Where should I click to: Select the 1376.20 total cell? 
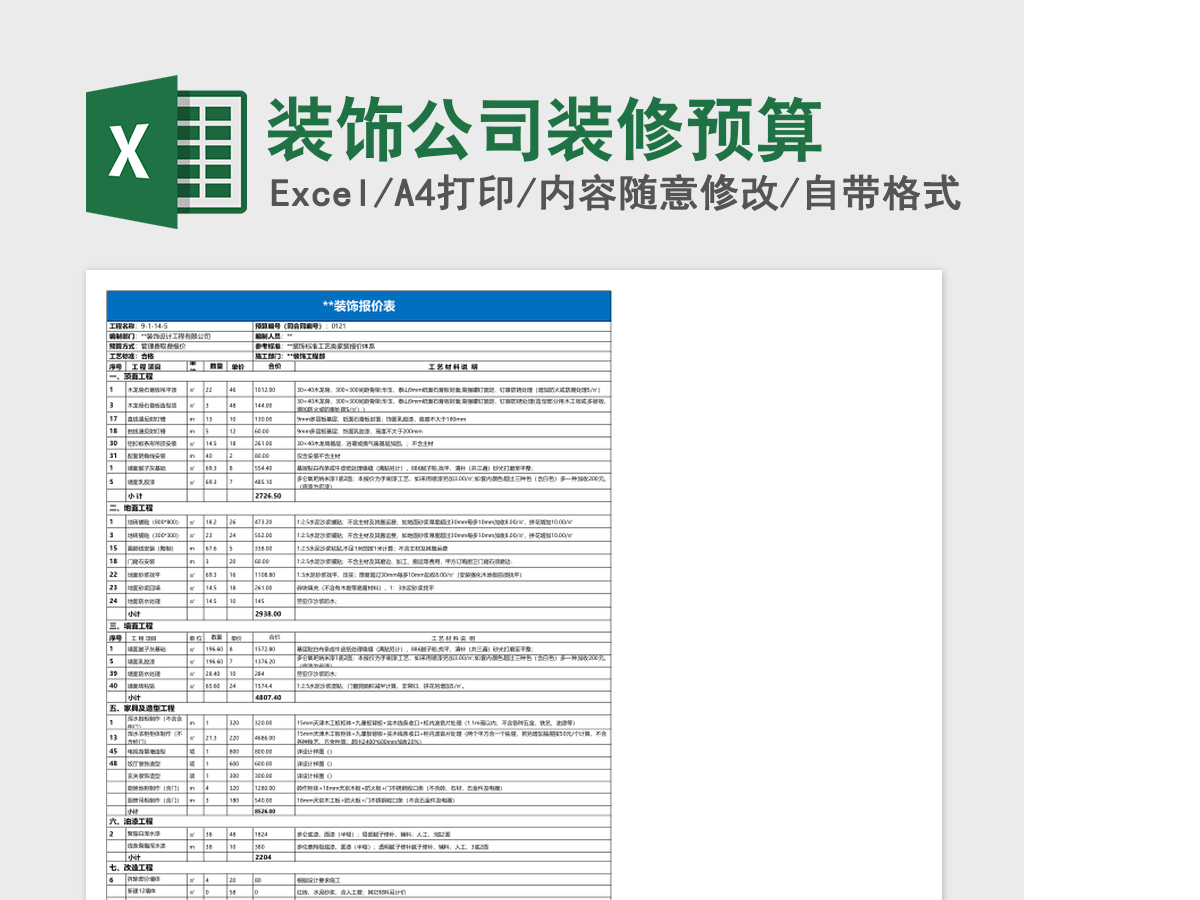pyautogui.click(x=273, y=661)
